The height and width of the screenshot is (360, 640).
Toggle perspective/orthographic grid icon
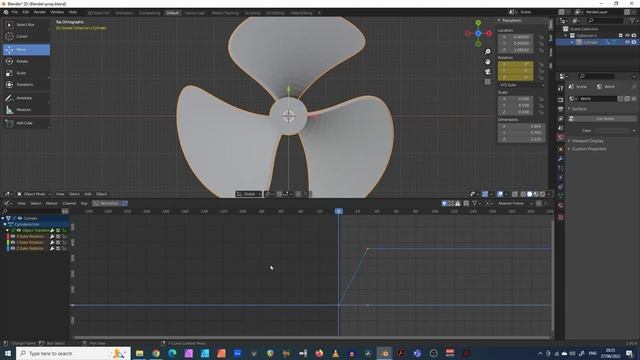tap(488, 82)
